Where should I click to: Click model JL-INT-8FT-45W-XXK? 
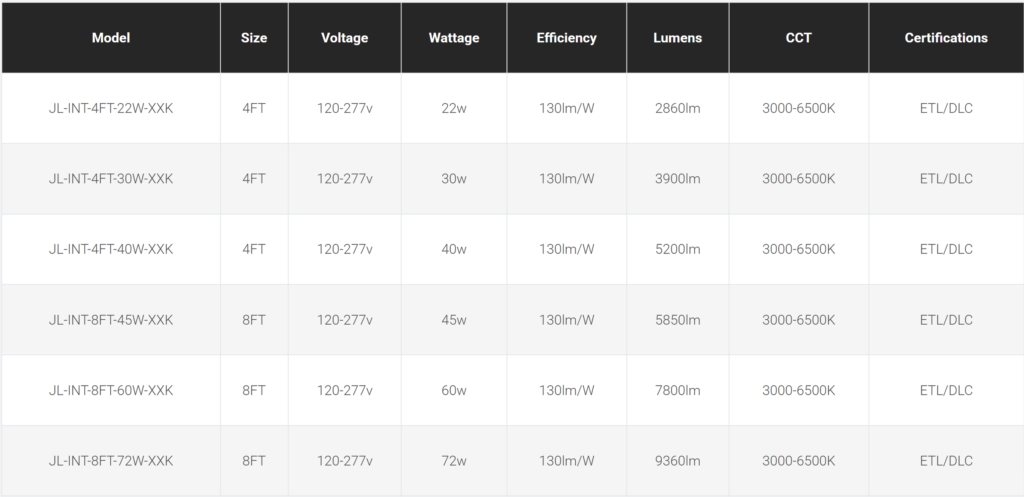click(111, 320)
